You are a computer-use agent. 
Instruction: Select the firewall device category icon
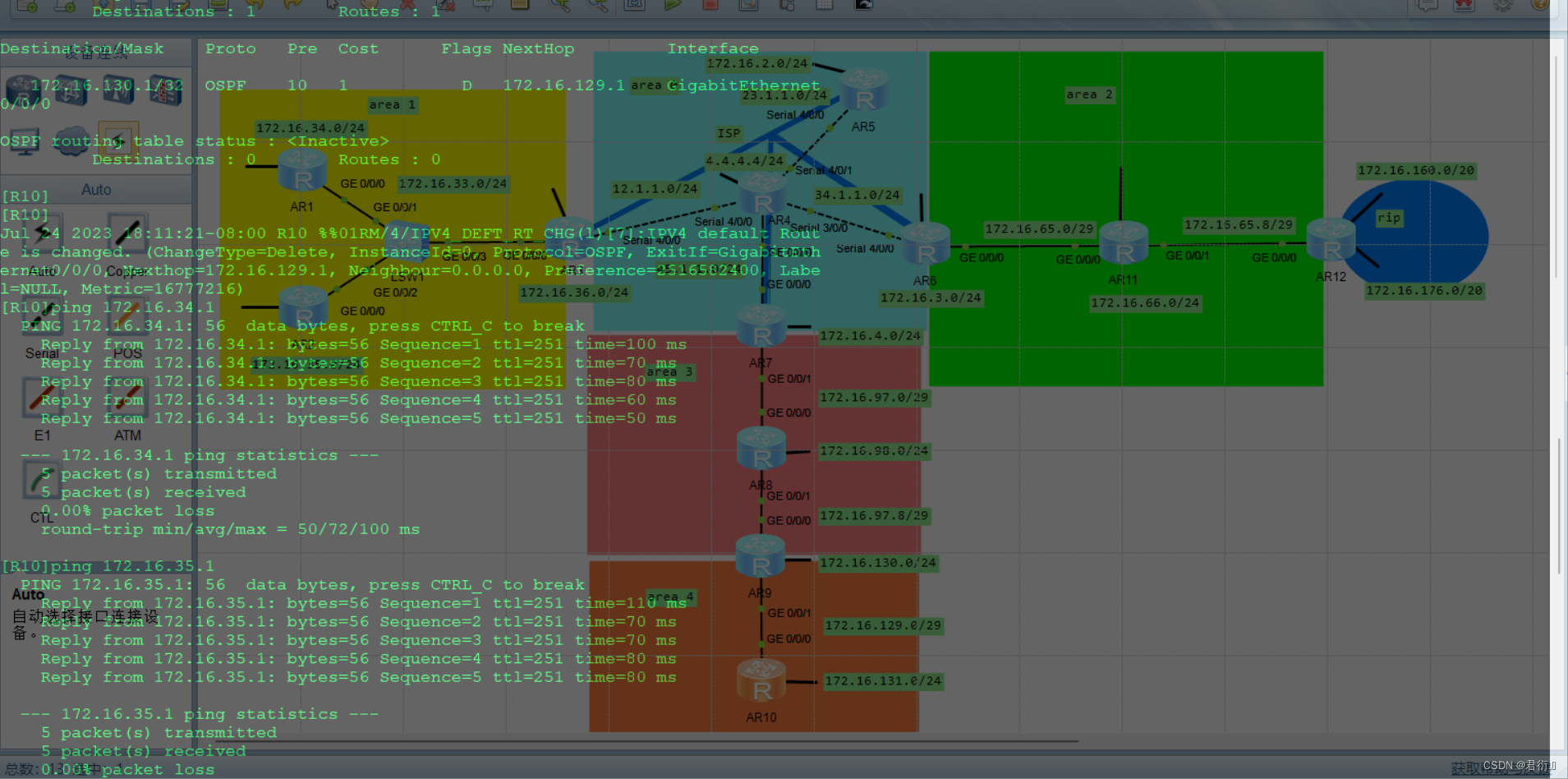(x=165, y=90)
